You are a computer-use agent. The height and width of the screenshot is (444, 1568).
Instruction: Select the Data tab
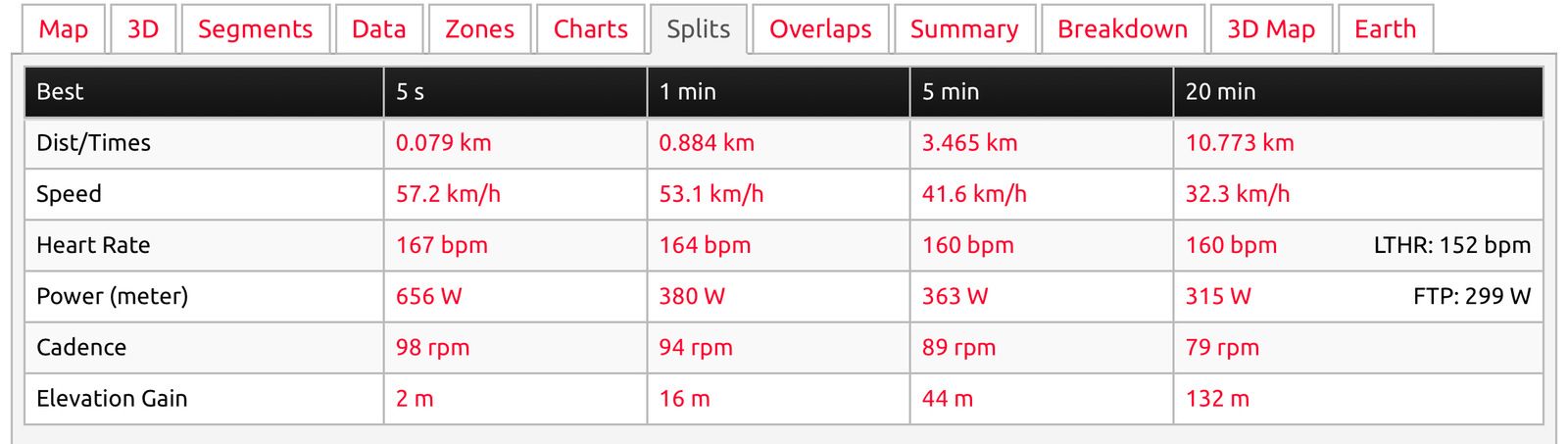[x=378, y=29]
